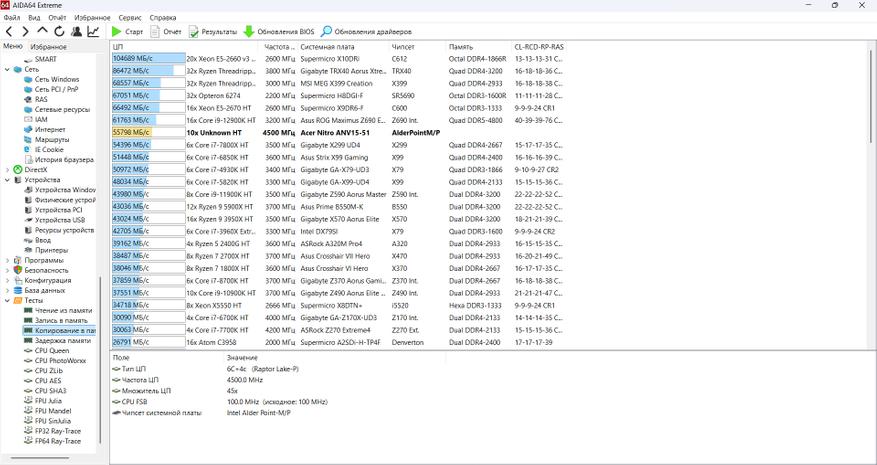Select Чтение из памяти test
This screenshot has width=877, height=465.
[63, 311]
